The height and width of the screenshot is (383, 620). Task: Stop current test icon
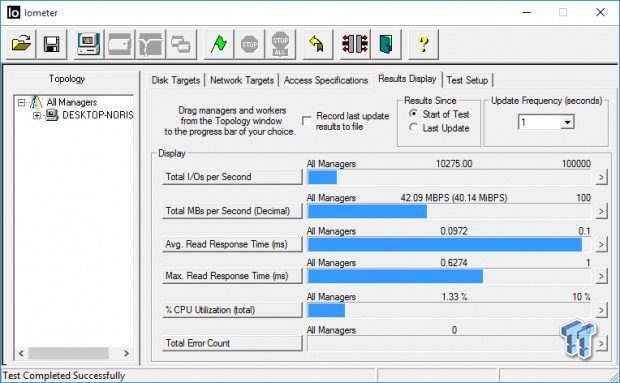pos(249,44)
